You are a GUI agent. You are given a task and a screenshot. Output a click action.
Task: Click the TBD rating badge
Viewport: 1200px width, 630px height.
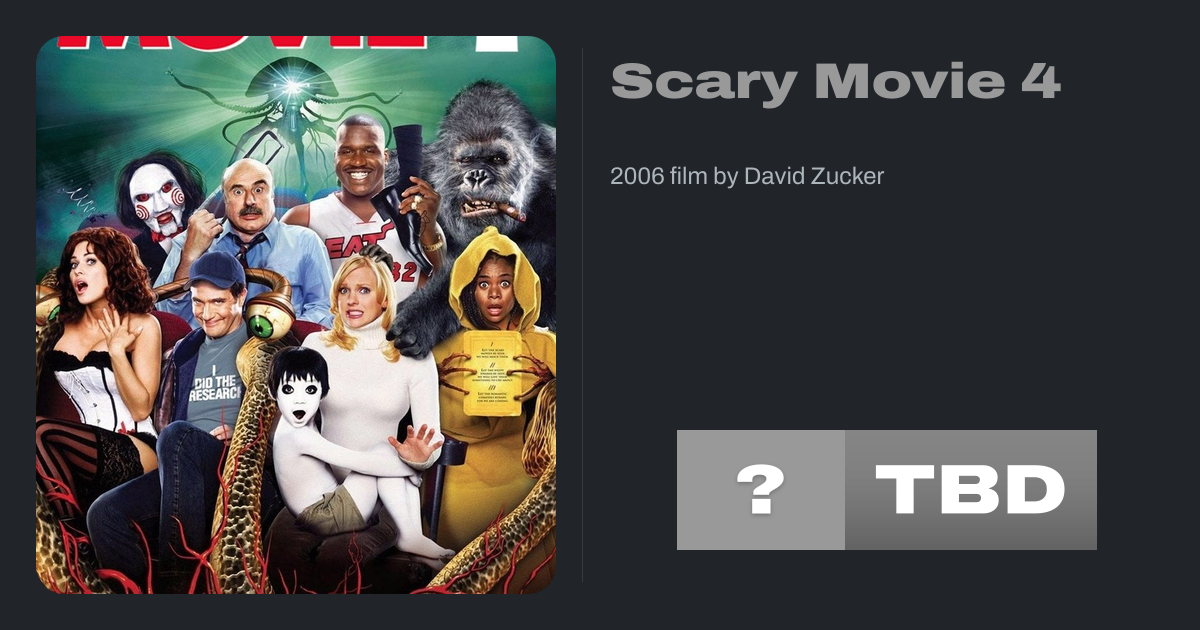[x=971, y=490]
